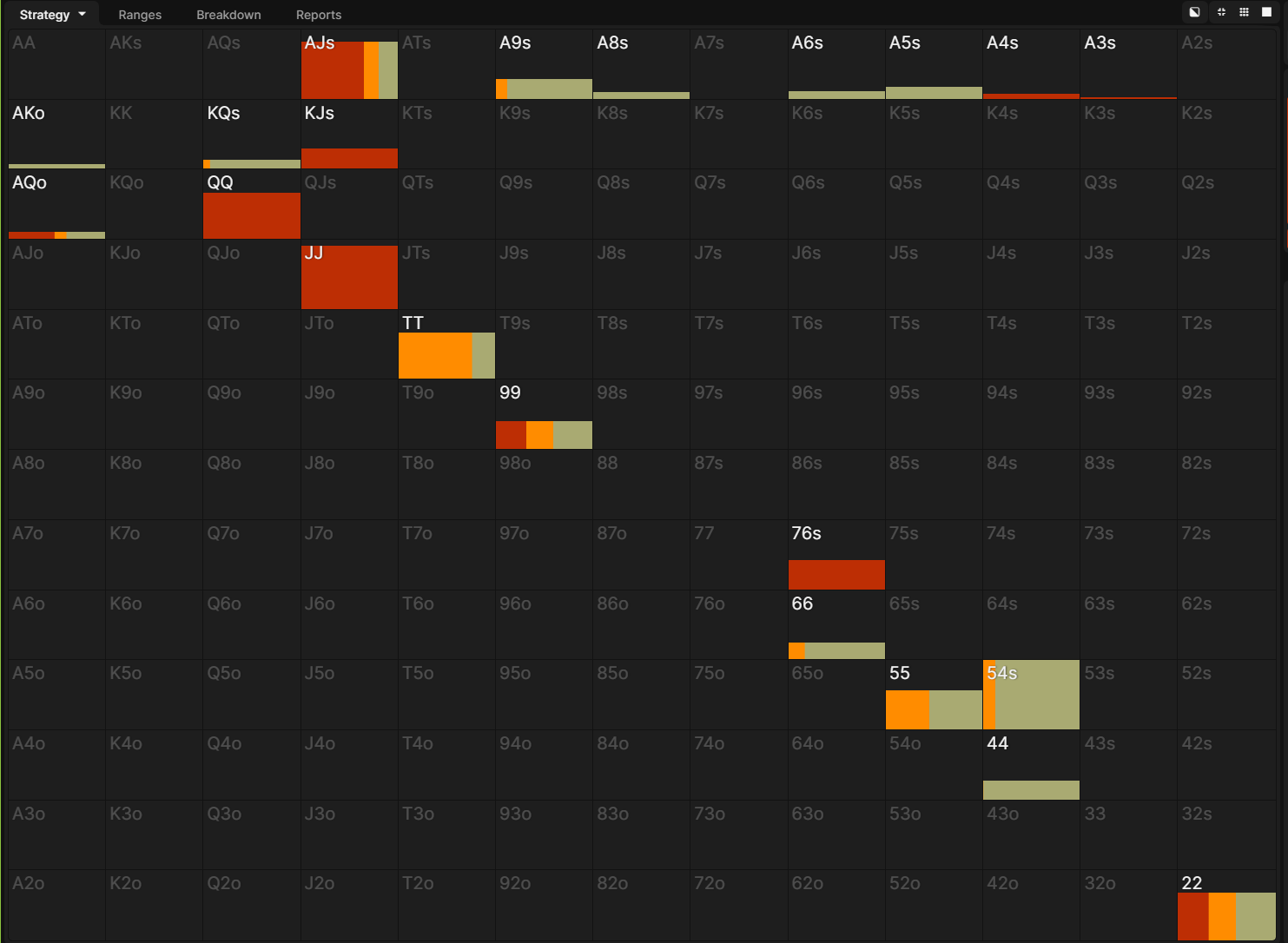This screenshot has width=1288, height=943.
Task: Click the 52o hand cell
Action: [x=934, y=905]
